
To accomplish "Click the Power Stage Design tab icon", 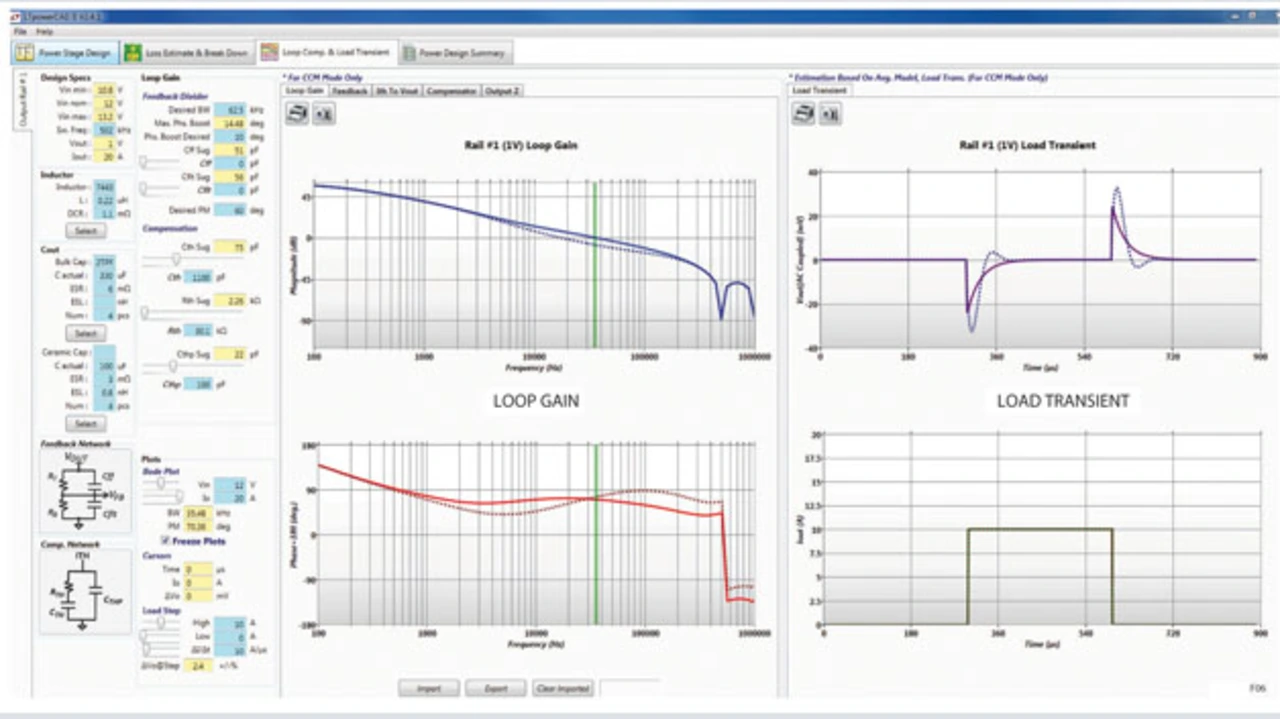I will 26,52.
